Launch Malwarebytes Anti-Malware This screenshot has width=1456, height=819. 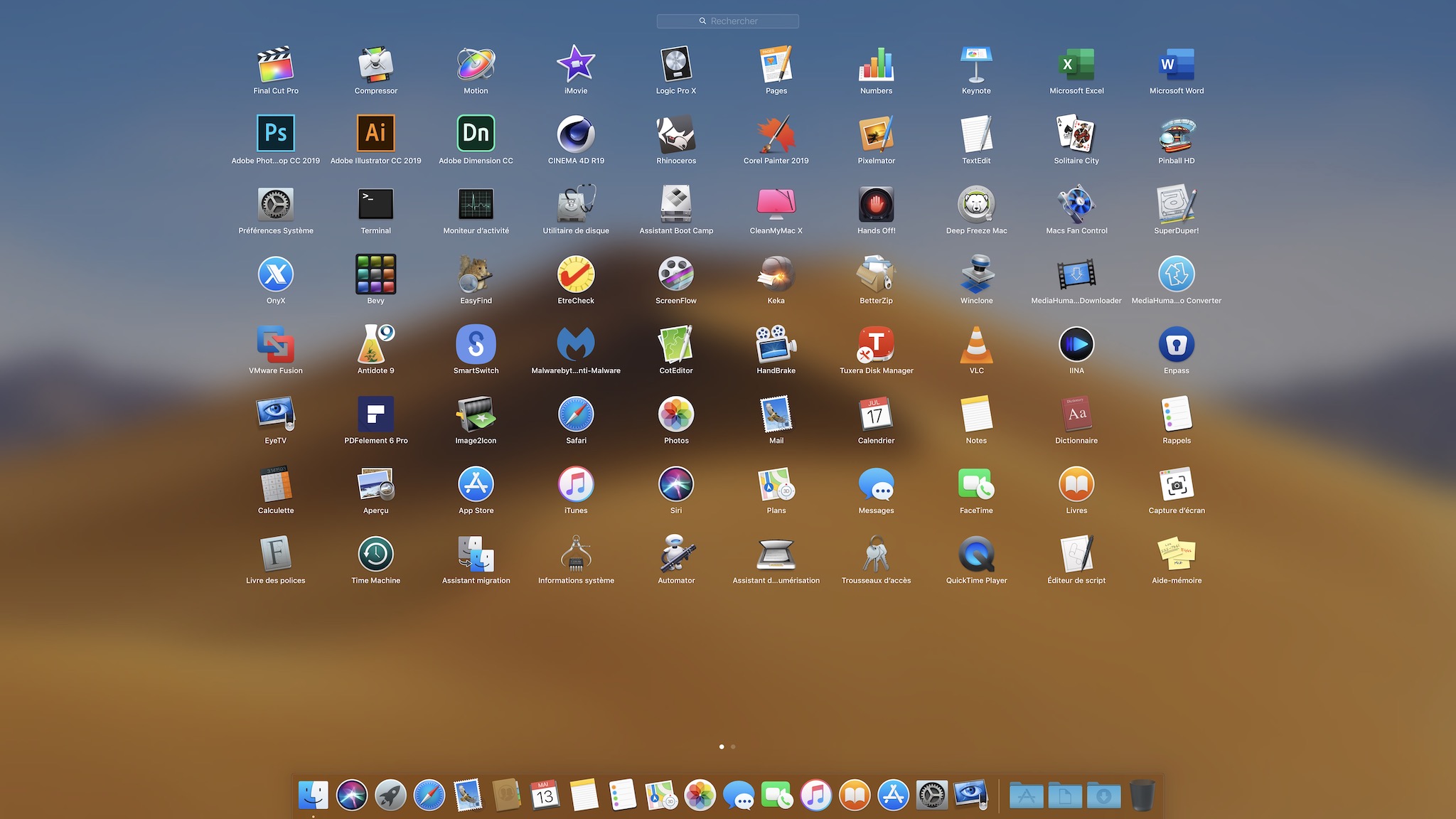pyautogui.click(x=576, y=344)
